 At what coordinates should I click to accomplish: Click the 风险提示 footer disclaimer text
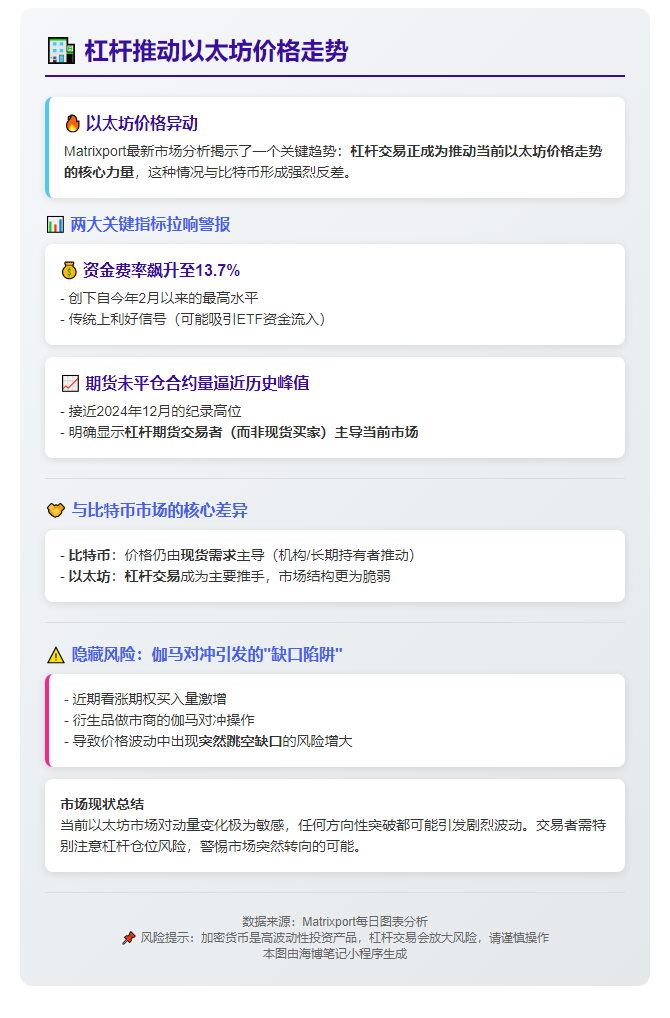pyautogui.click(x=345, y=938)
